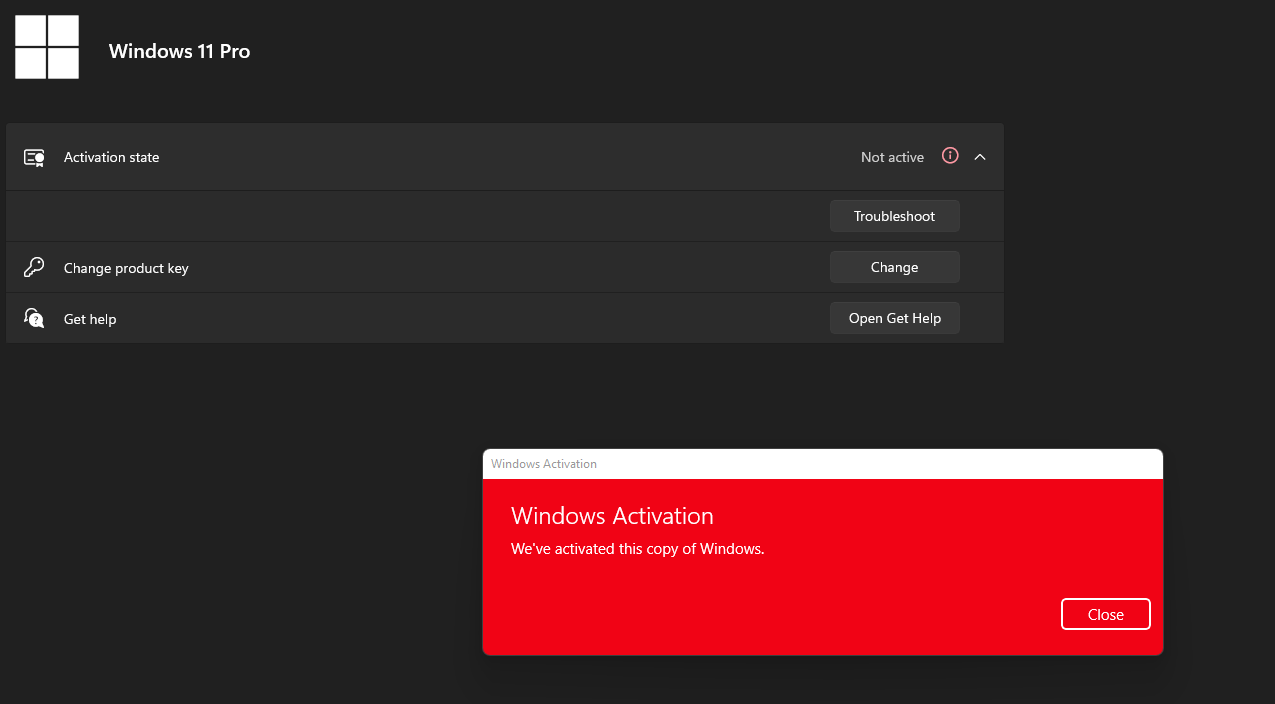Image resolution: width=1275 pixels, height=704 pixels.
Task: Click the Activation state certificate icon
Action: click(x=34, y=157)
